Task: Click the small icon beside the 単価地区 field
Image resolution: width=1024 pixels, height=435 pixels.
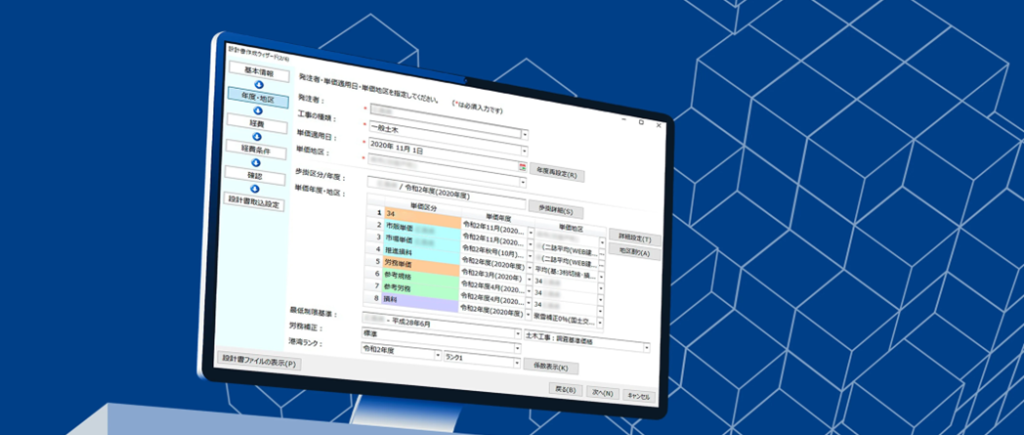Action: pos(522,166)
